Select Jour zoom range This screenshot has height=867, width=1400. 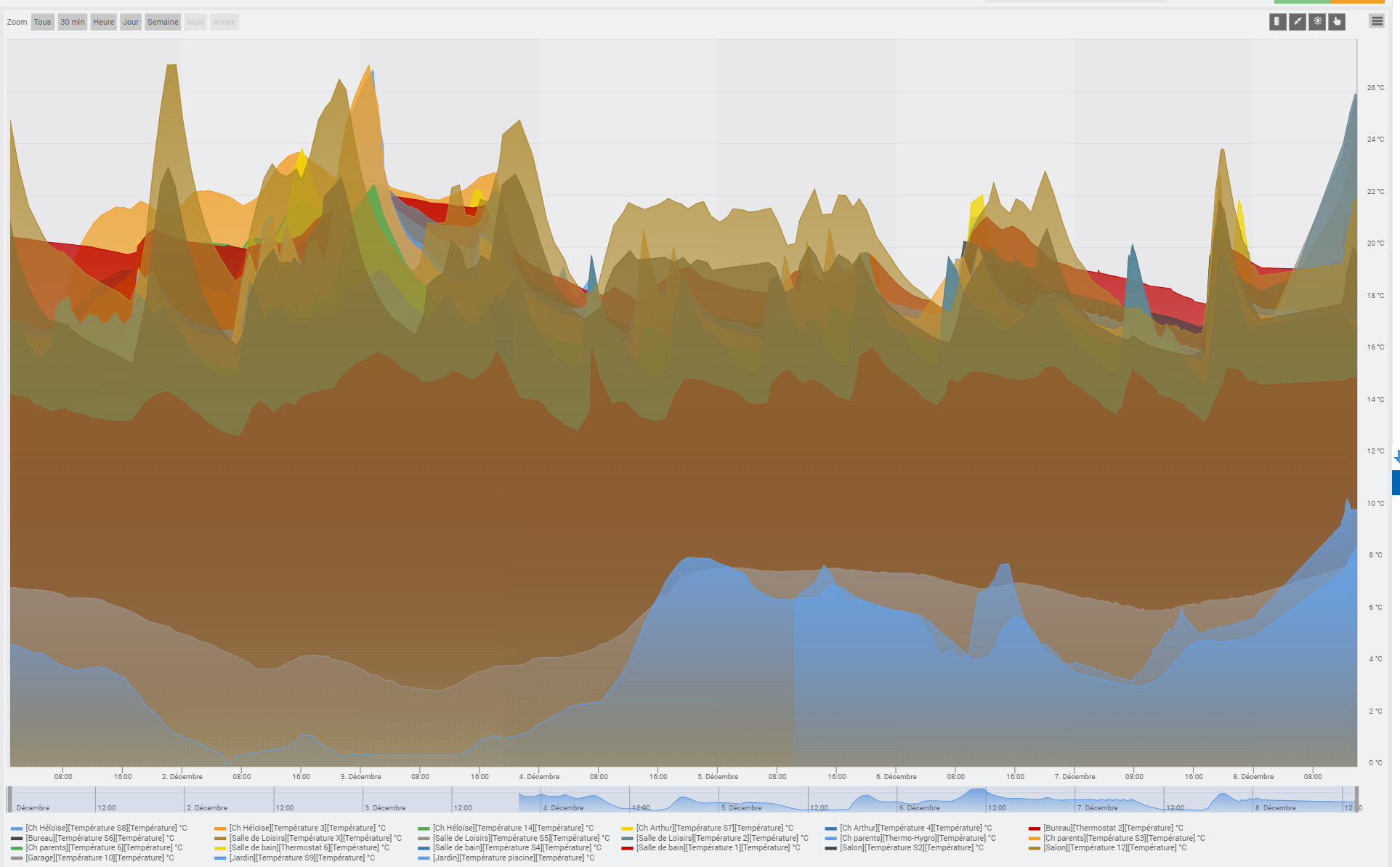(x=131, y=22)
